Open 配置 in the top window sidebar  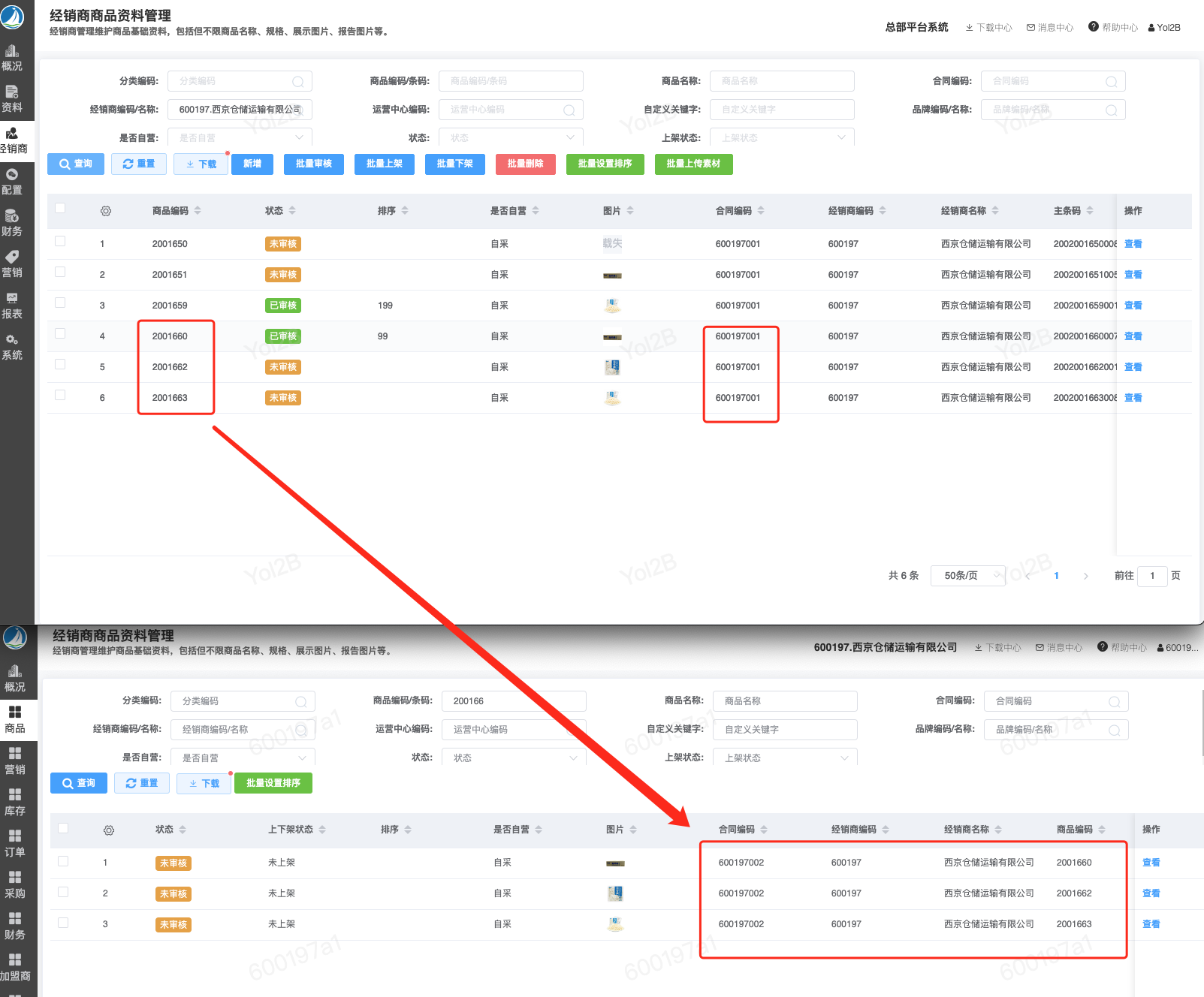tap(13, 182)
